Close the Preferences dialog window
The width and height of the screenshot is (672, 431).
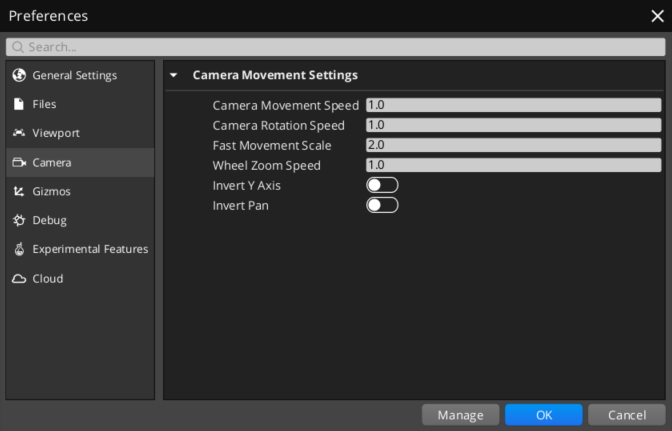(656, 16)
